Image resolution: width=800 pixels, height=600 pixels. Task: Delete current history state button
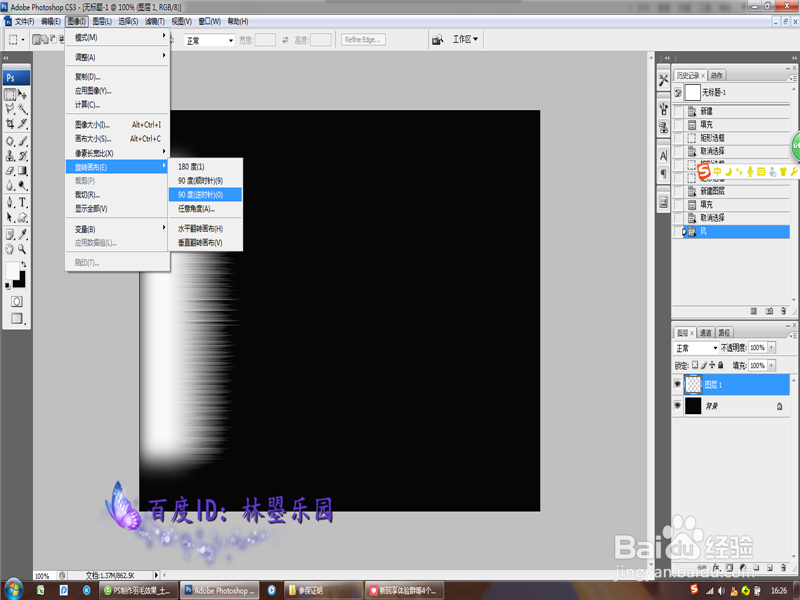coord(783,311)
